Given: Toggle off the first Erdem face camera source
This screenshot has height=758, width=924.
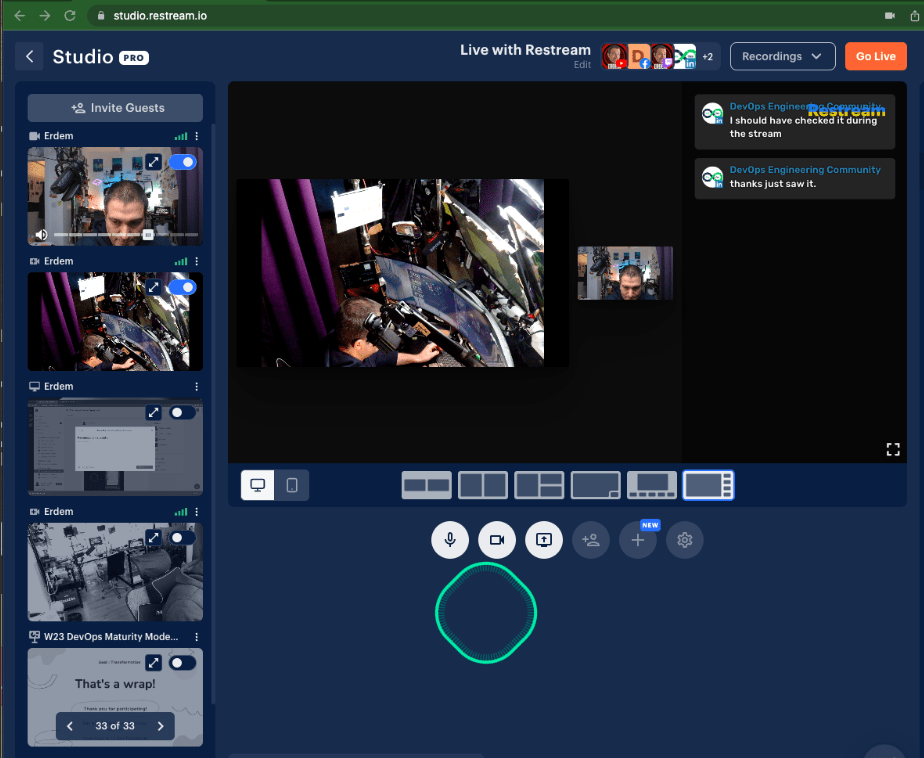Looking at the screenshot, I should tap(182, 162).
